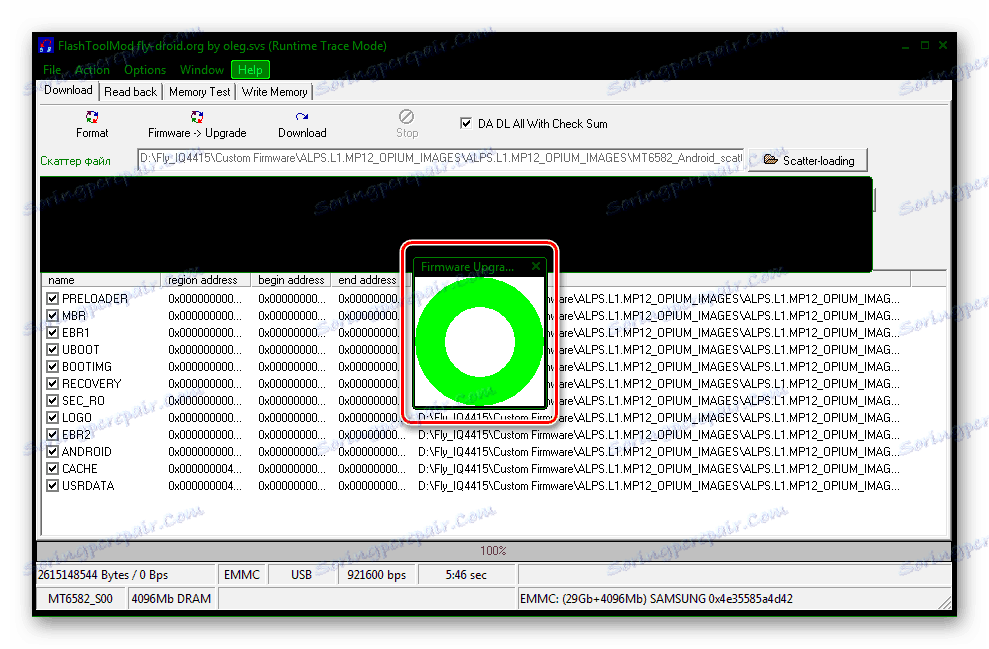Click the MT6582_S00 chip status cell
The width and height of the screenshot is (989, 649).
tap(81, 599)
